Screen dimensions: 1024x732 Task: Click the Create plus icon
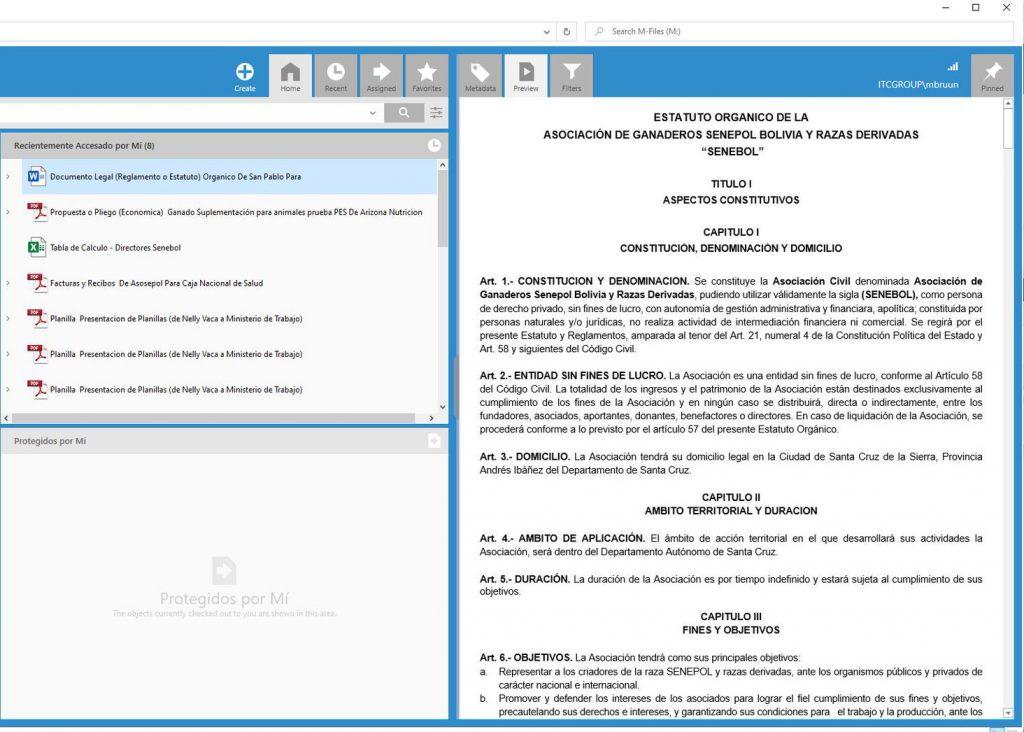[245, 73]
